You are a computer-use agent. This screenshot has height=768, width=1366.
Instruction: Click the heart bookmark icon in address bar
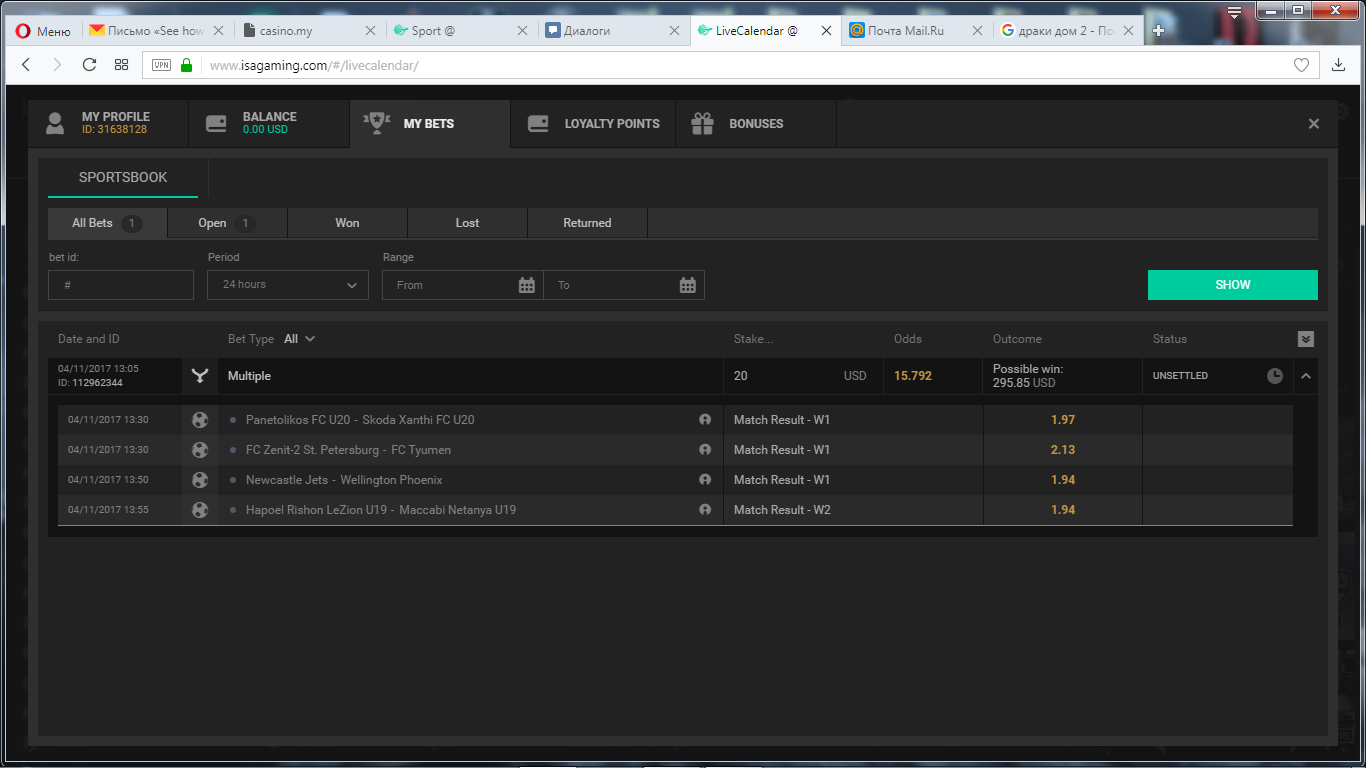click(1301, 65)
